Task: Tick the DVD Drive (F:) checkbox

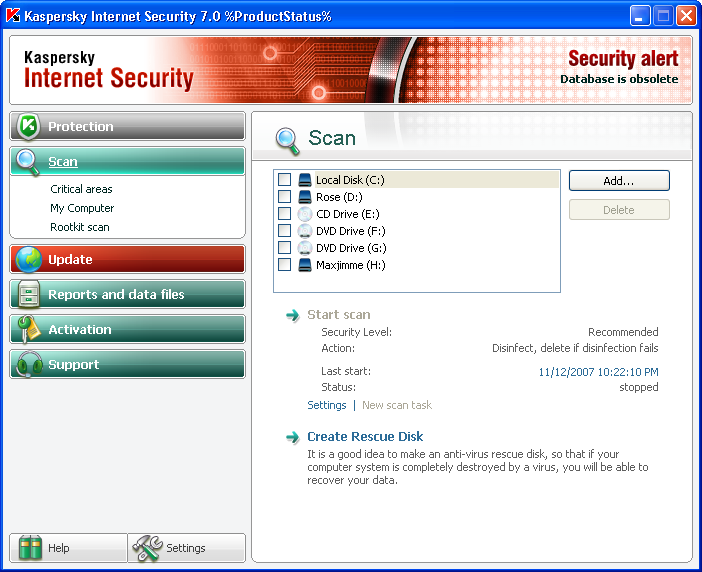Action: [284, 231]
